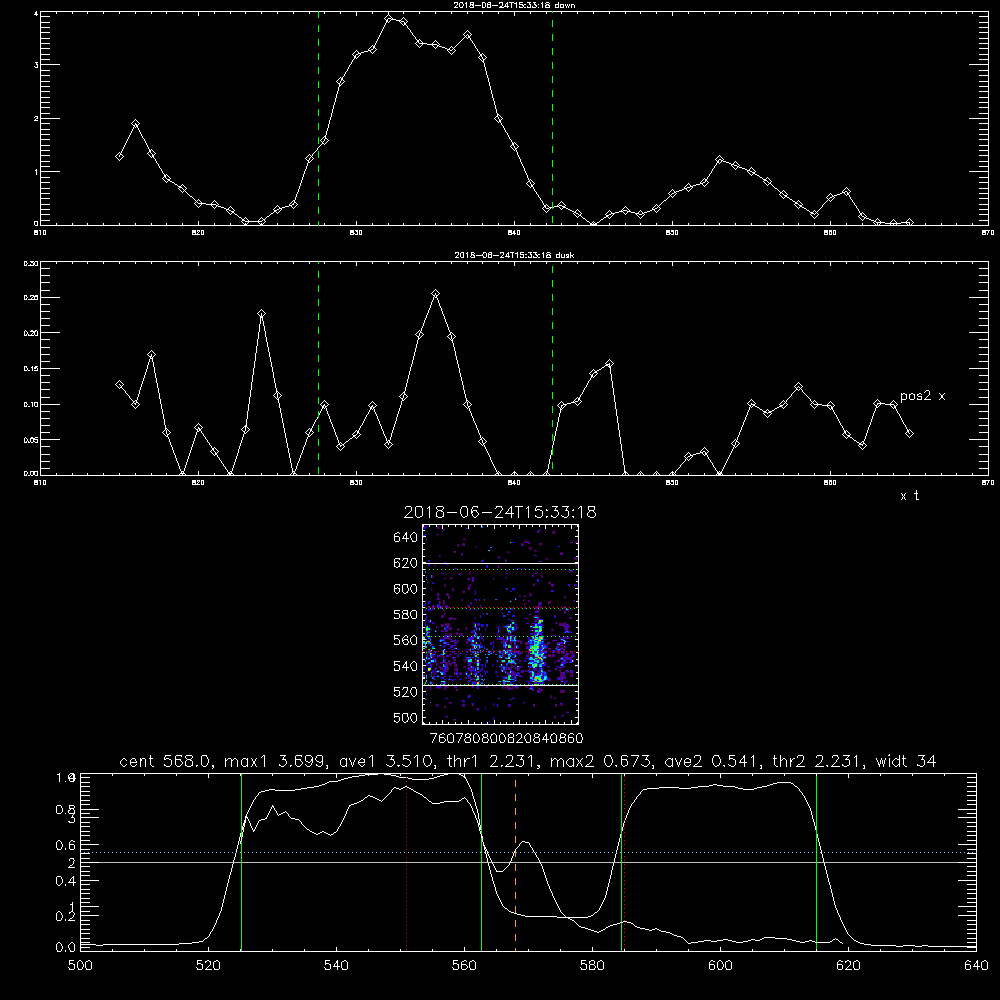Click the blue dotted horizontal line in bottom plot

click(x=528, y=853)
